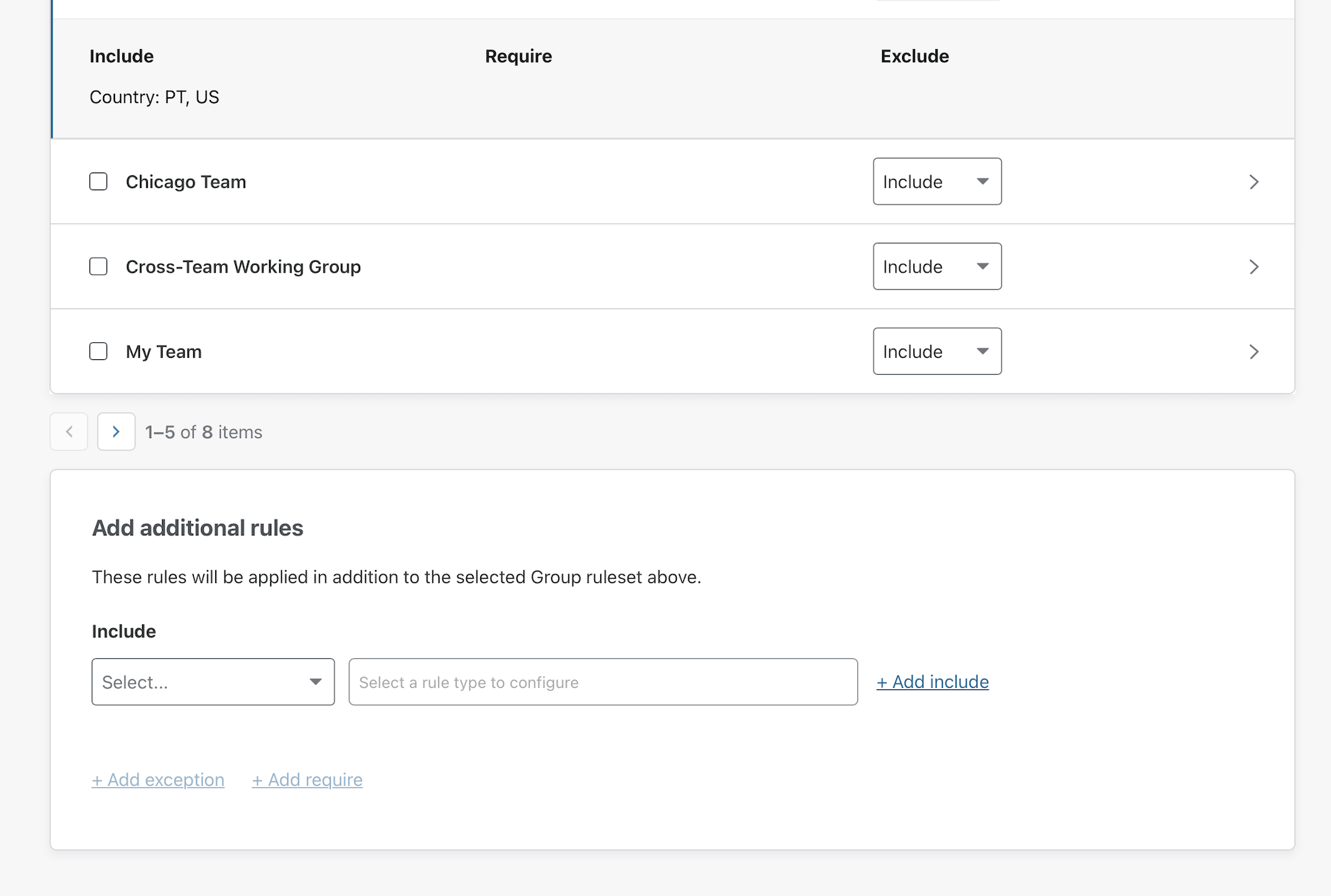
Task: Open Chicago Team Include dropdown
Action: pyautogui.click(x=937, y=182)
